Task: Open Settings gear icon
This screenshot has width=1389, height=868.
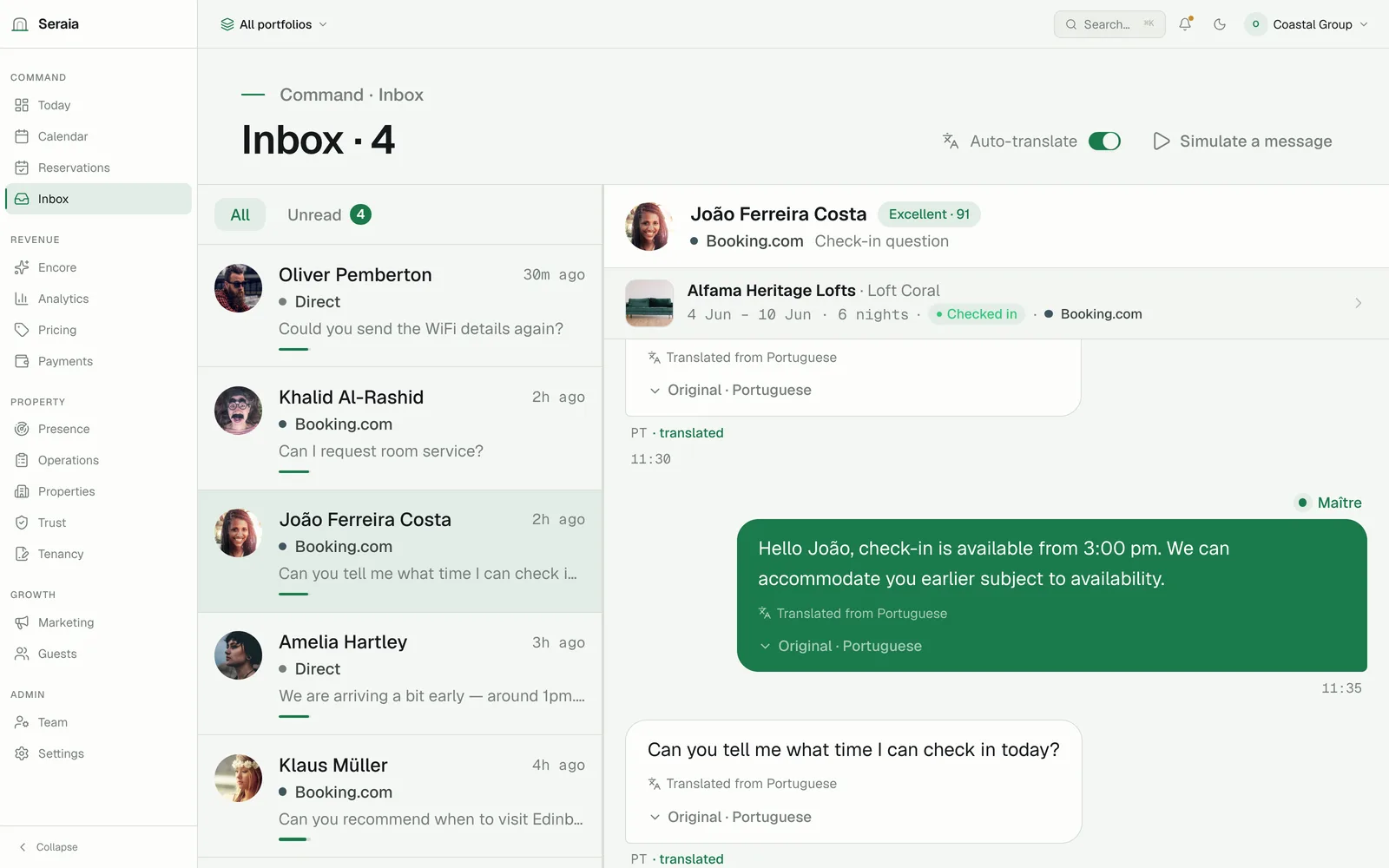Action: (x=22, y=753)
